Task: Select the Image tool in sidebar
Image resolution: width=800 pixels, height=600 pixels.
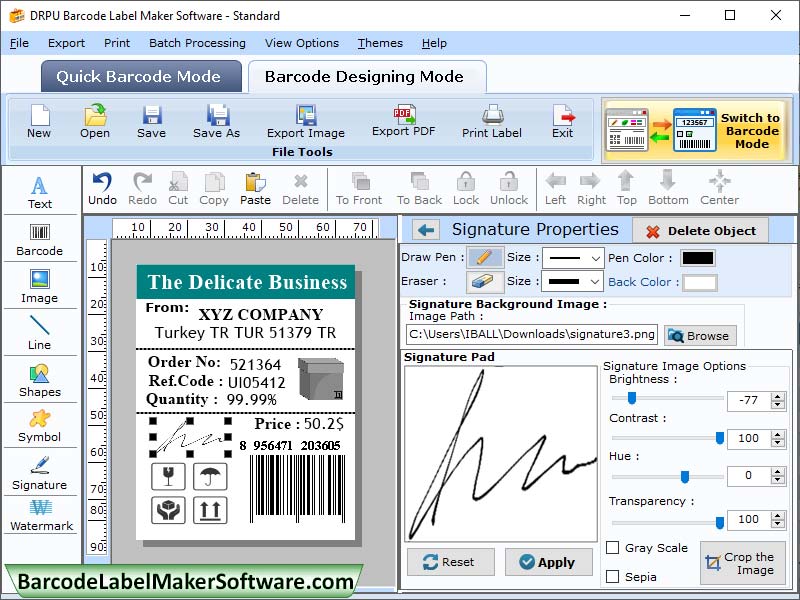Action: point(40,286)
